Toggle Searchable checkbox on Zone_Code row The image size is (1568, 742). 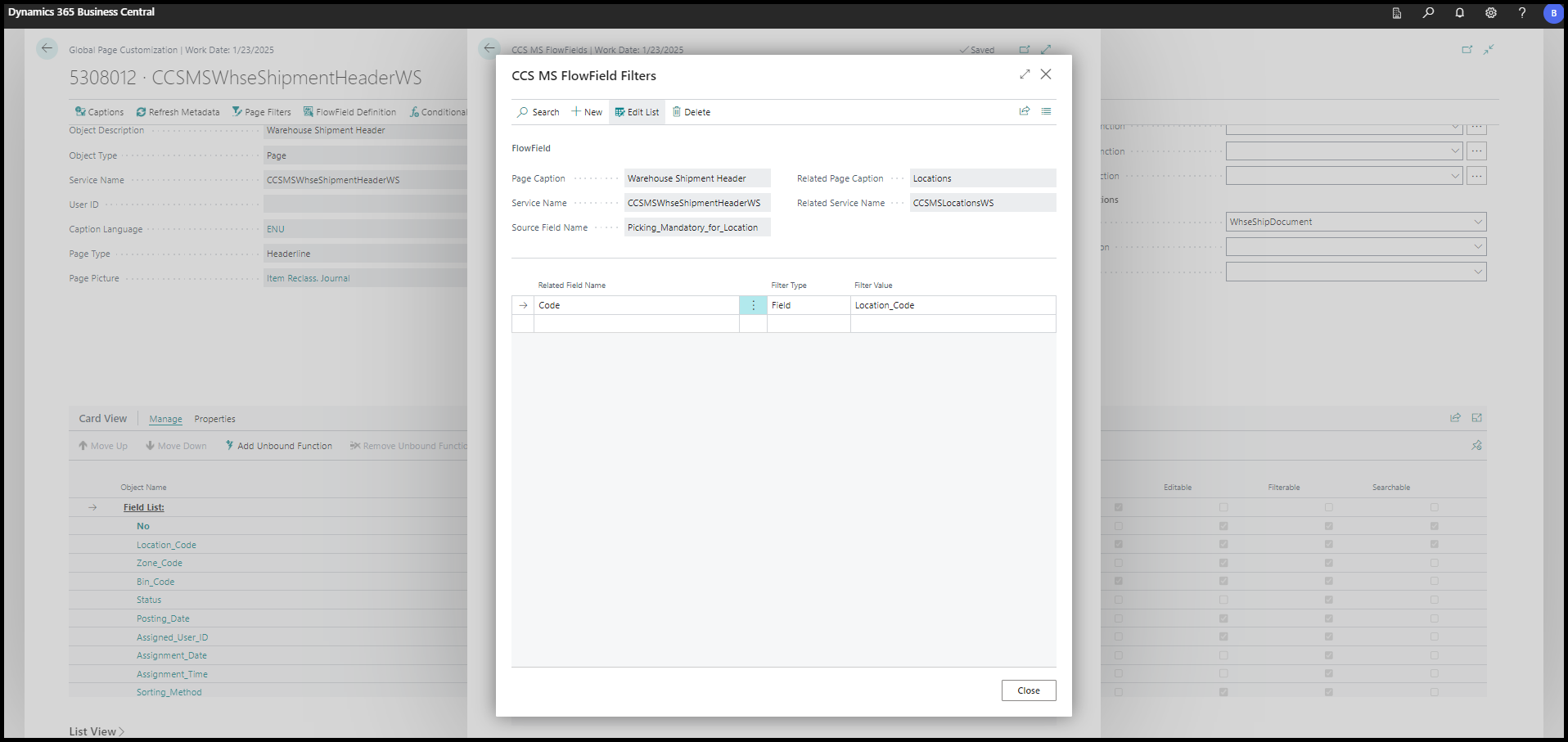(1433, 563)
